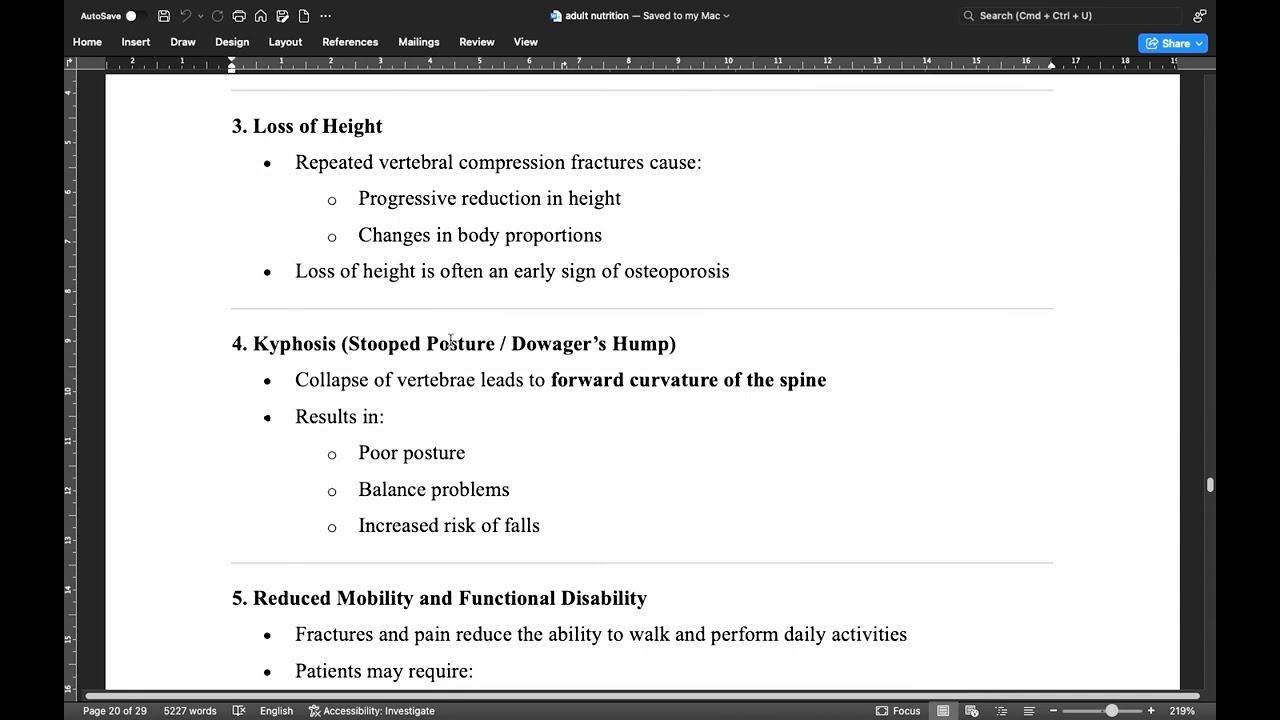
Task: Open the Undo history dropdown arrow
Action: coord(200,16)
